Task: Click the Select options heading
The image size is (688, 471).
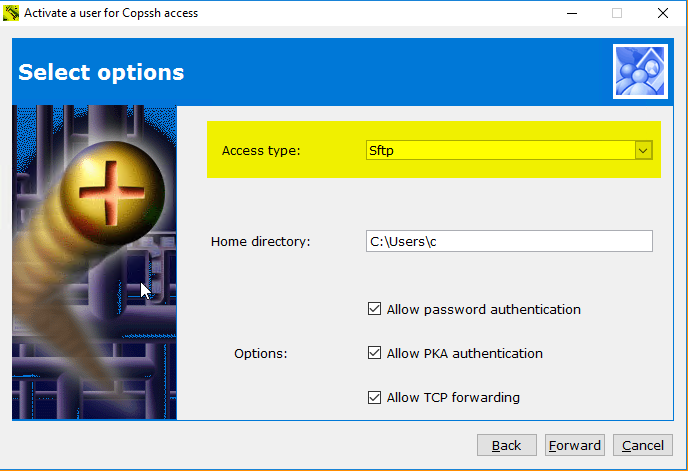Action: 101,72
